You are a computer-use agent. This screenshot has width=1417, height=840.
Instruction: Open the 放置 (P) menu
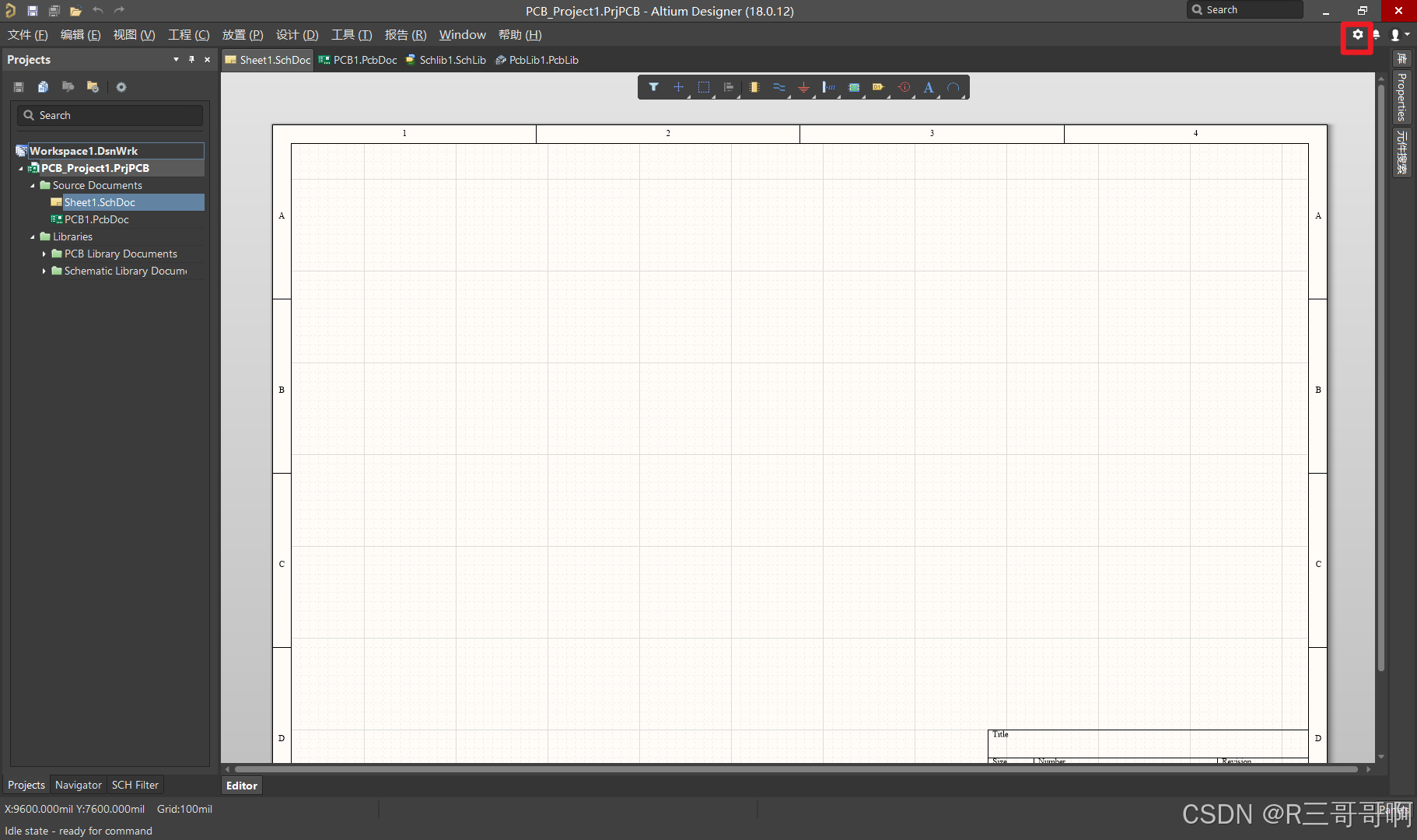pyautogui.click(x=243, y=35)
